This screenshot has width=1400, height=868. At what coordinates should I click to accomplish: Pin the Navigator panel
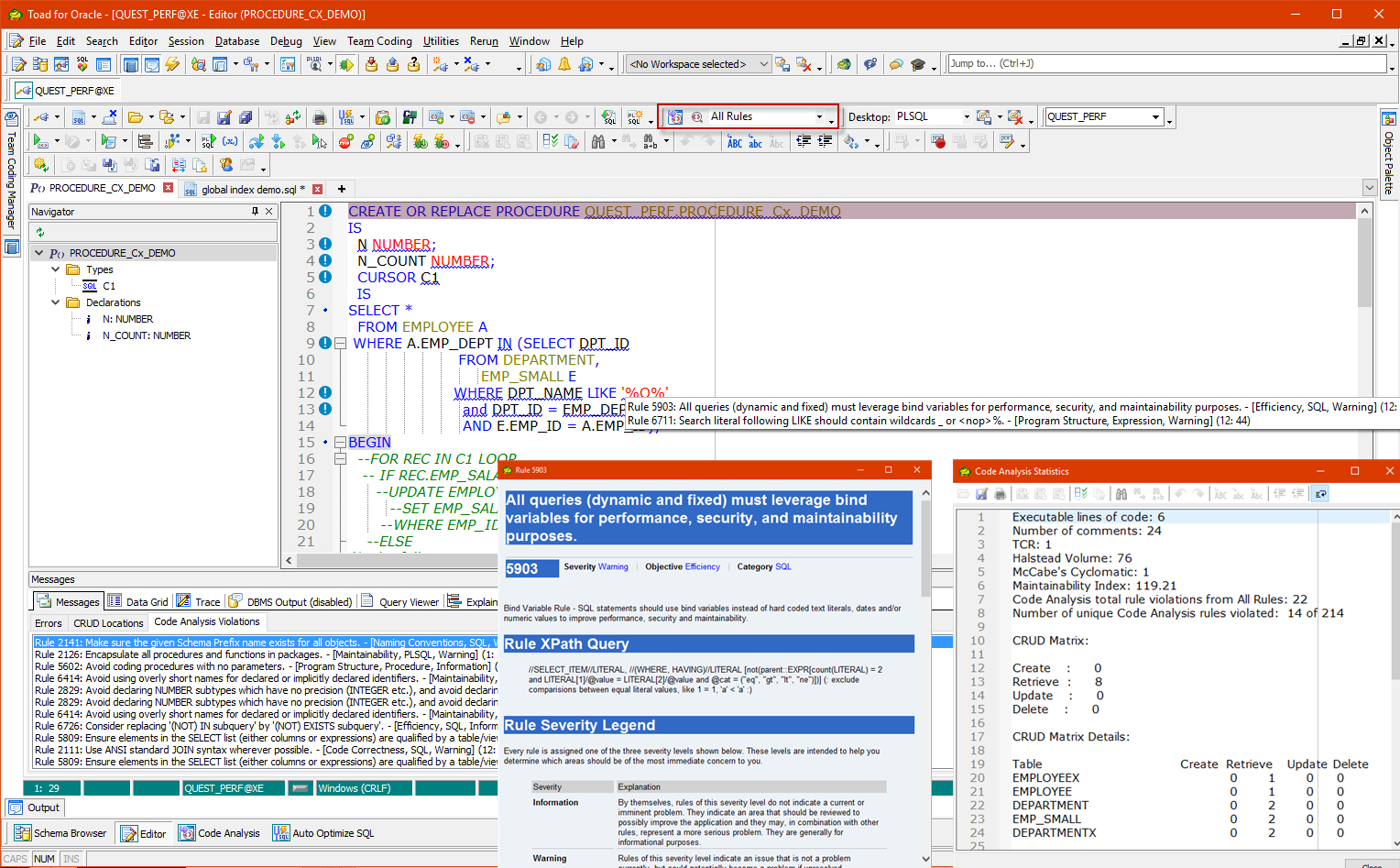(x=255, y=212)
